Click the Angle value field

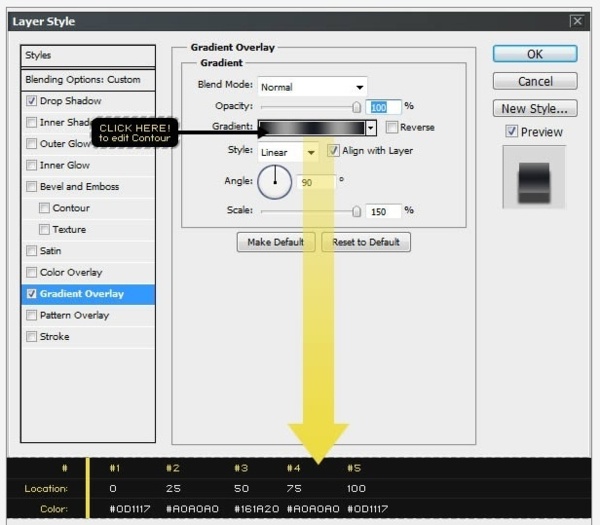click(x=316, y=183)
